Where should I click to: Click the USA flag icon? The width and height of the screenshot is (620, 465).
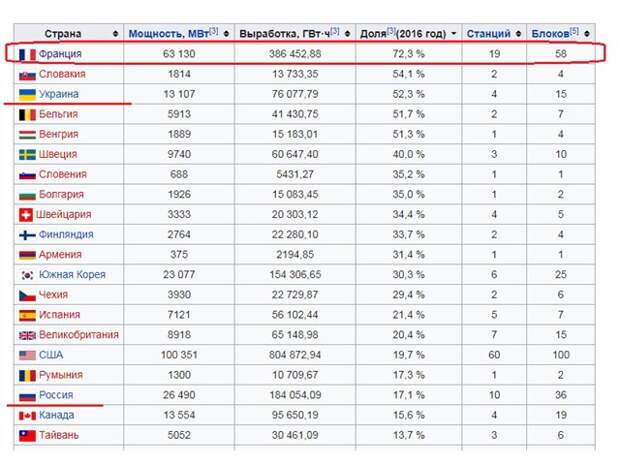coord(27,355)
